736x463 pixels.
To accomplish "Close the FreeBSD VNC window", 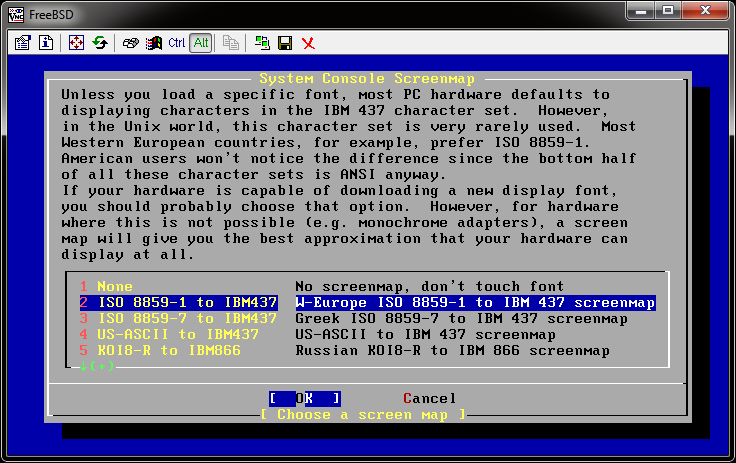I will (x=705, y=11).
